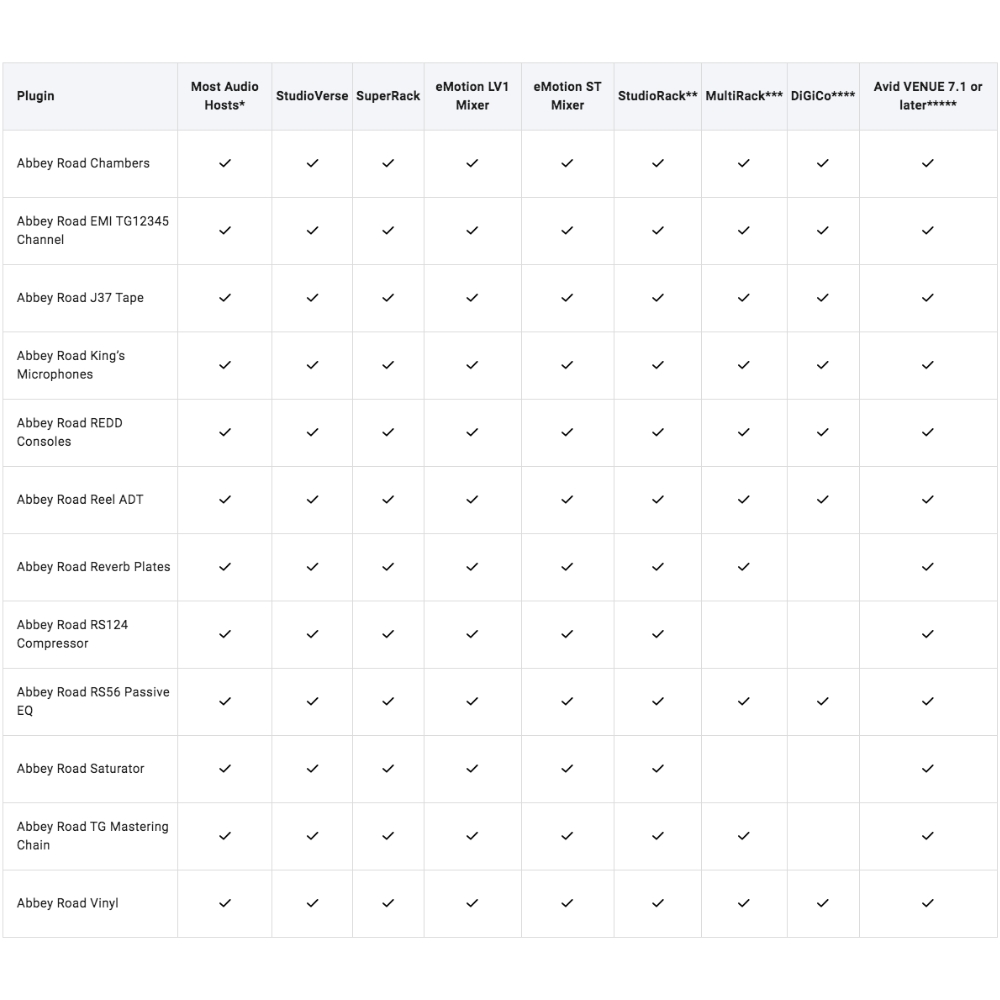Click the Abbey Road J37 Tape StudioVerse checkmark

[x=312, y=298]
